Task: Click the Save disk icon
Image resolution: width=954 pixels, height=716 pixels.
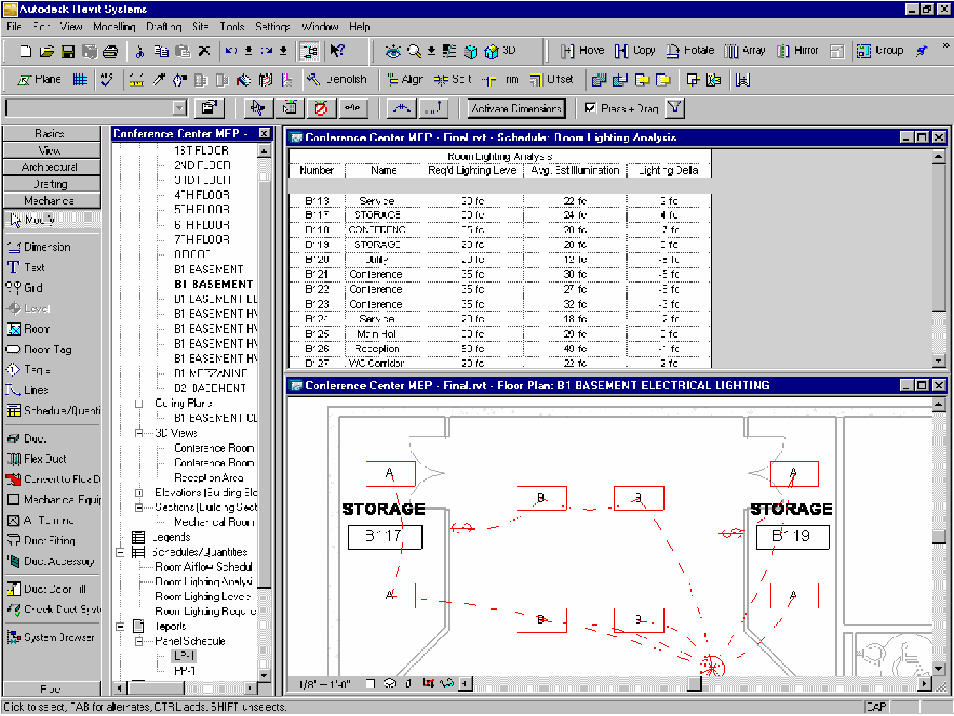Action: coord(68,51)
